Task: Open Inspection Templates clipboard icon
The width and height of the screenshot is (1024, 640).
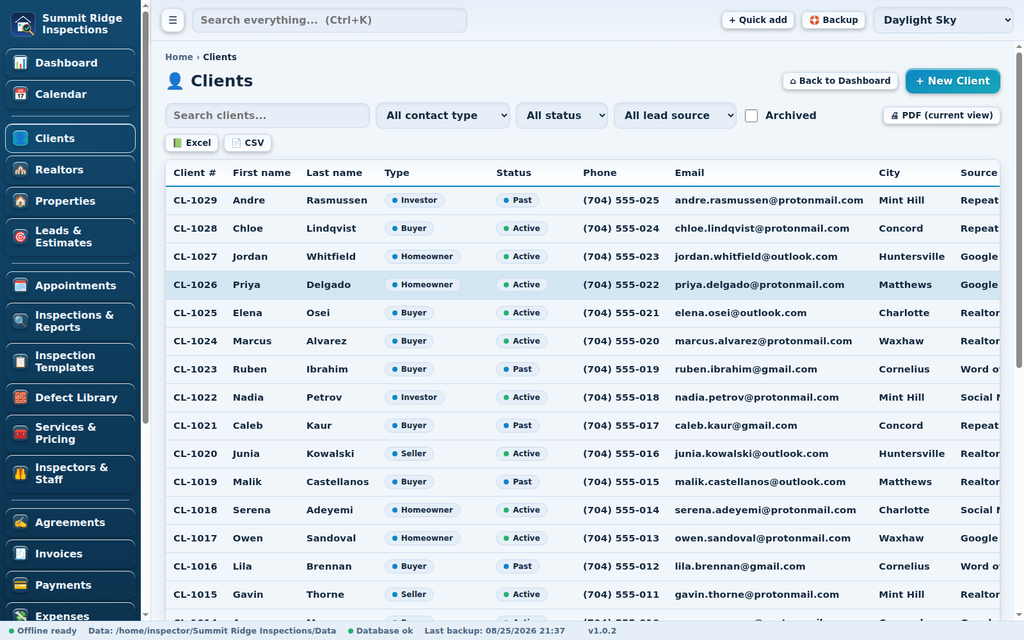Action: click(21, 361)
